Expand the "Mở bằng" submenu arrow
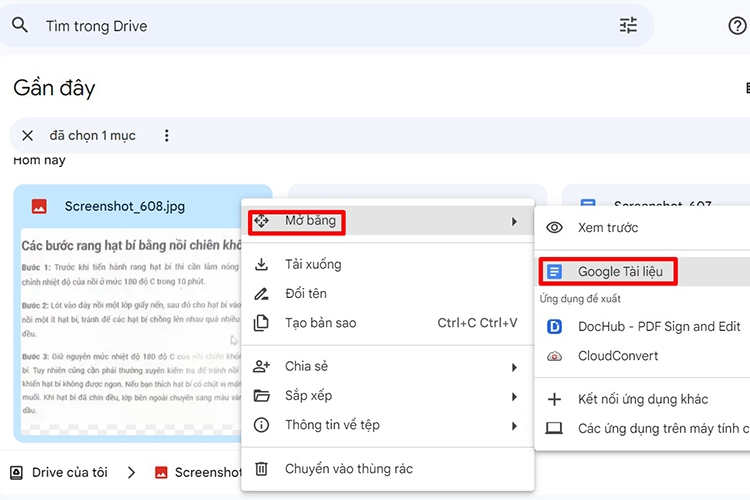 (x=514, y=222)
